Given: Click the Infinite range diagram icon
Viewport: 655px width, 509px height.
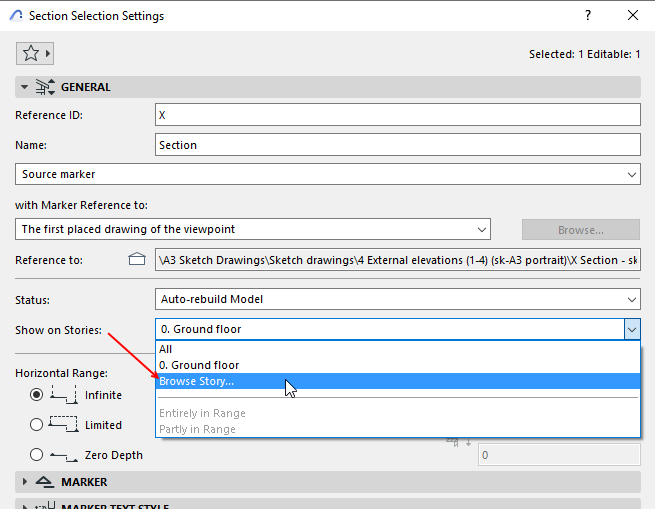Looking at the screenshot, I should pos(64,395).
